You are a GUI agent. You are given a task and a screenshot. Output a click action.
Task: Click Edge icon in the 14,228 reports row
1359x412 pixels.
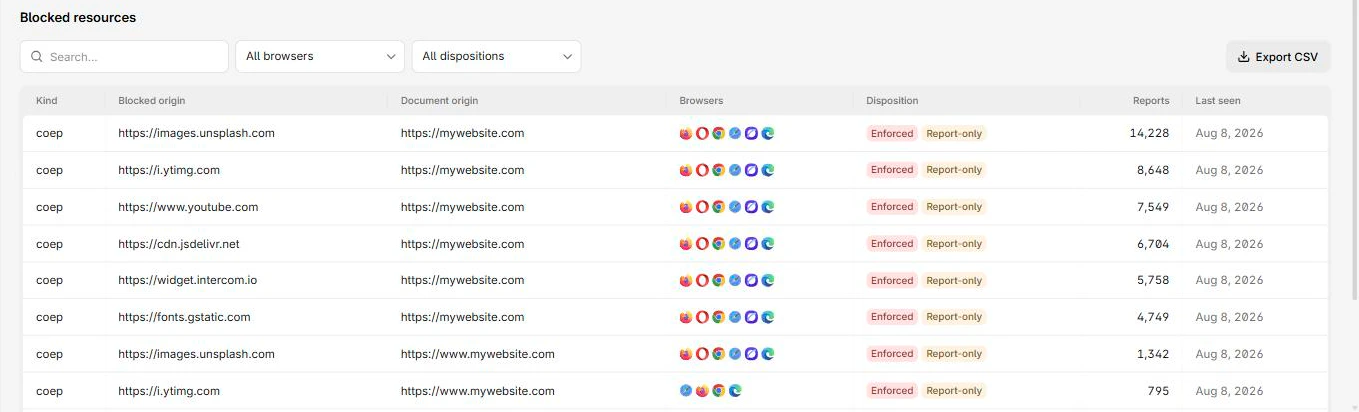pos(768,133)
